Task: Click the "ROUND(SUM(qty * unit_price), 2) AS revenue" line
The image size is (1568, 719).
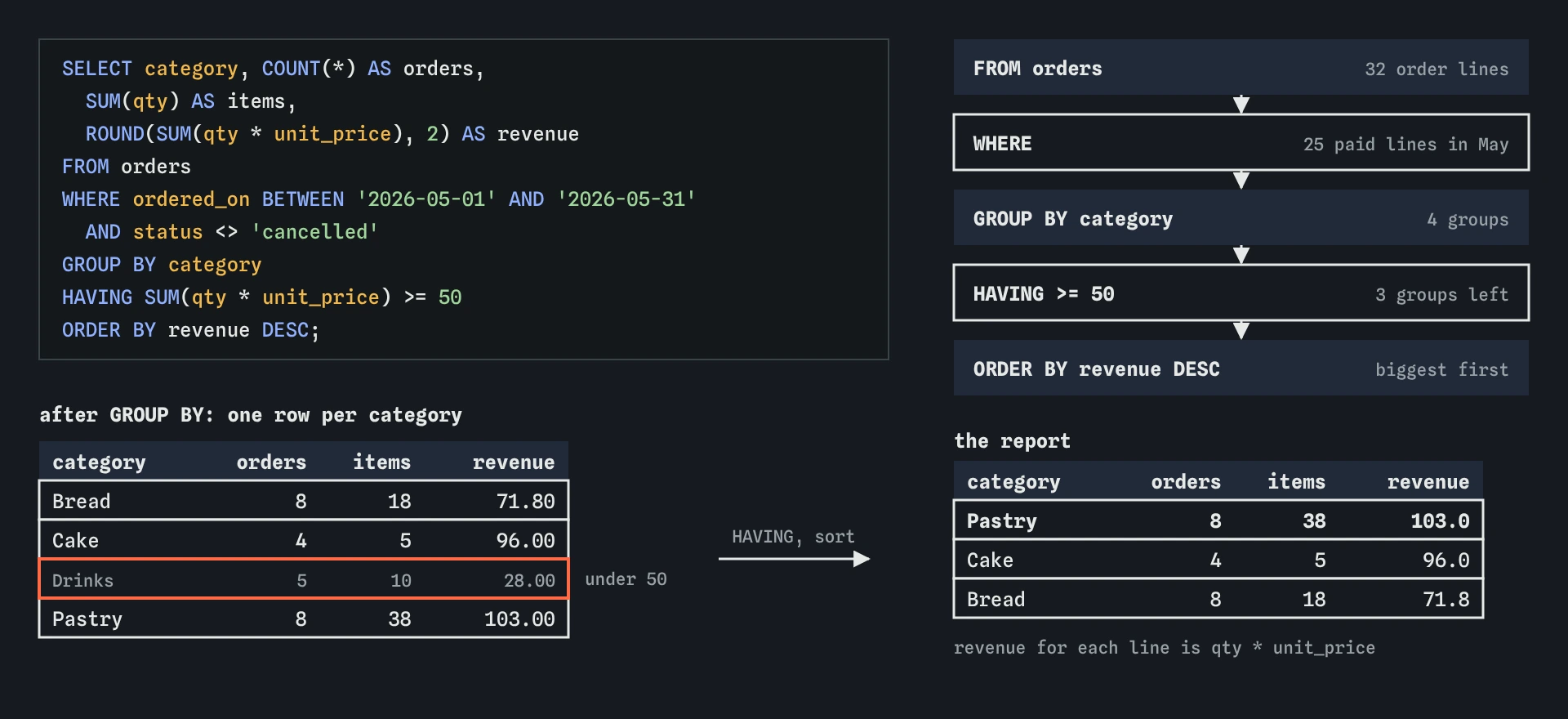Action: (332, 134)
